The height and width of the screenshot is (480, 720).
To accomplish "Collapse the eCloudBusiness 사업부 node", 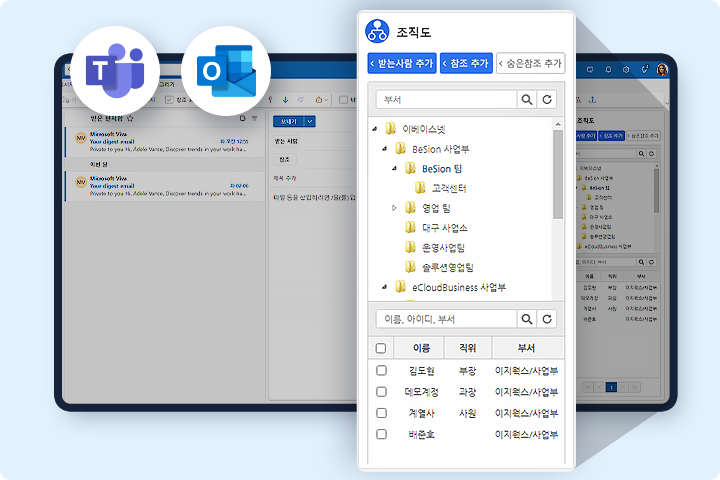I will point(385,287).
